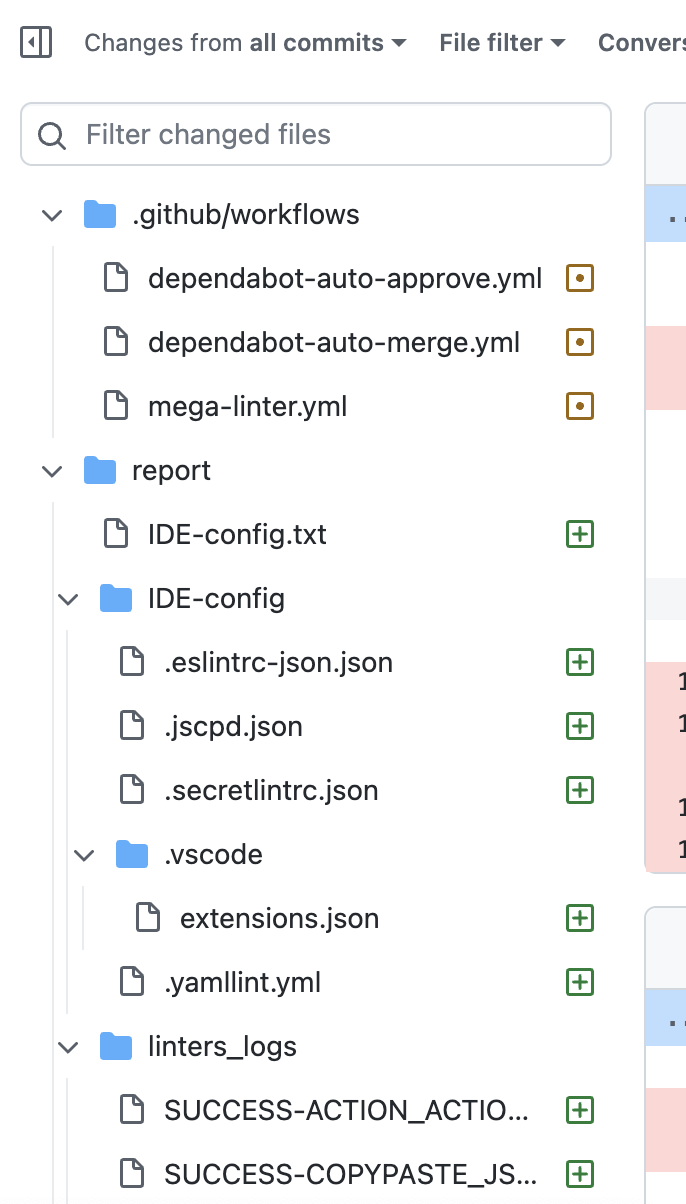This screenshot has width=686, height=1204.
Task: Click the added-file marker for .secretlintrc.json
Action: 579,790
